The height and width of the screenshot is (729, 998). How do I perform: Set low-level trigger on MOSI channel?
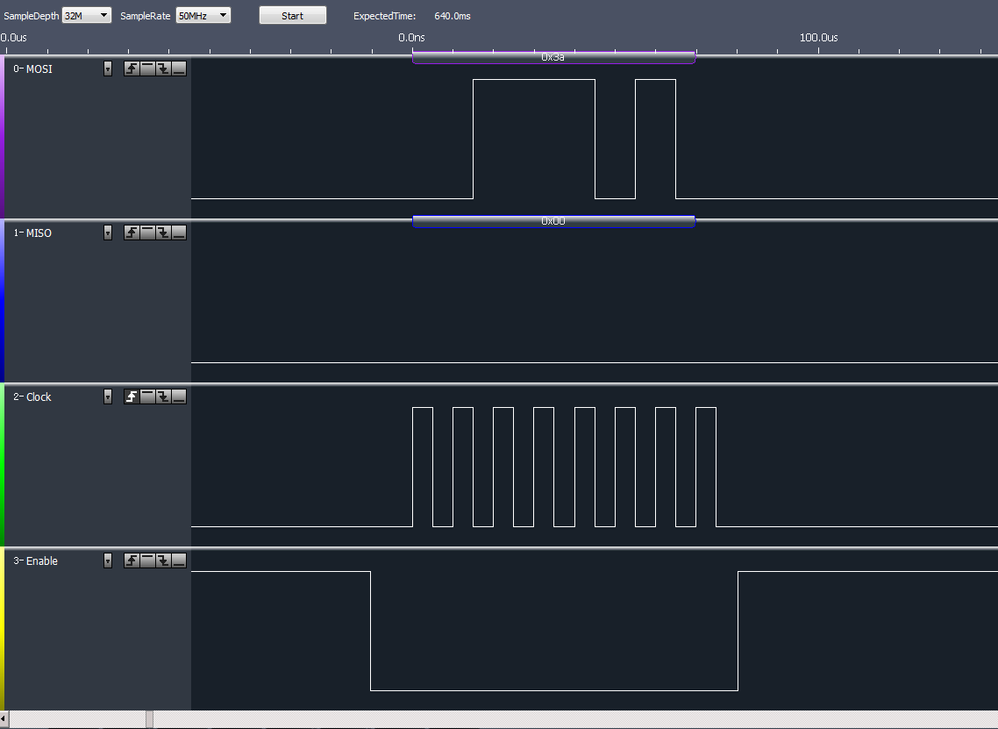179,69
